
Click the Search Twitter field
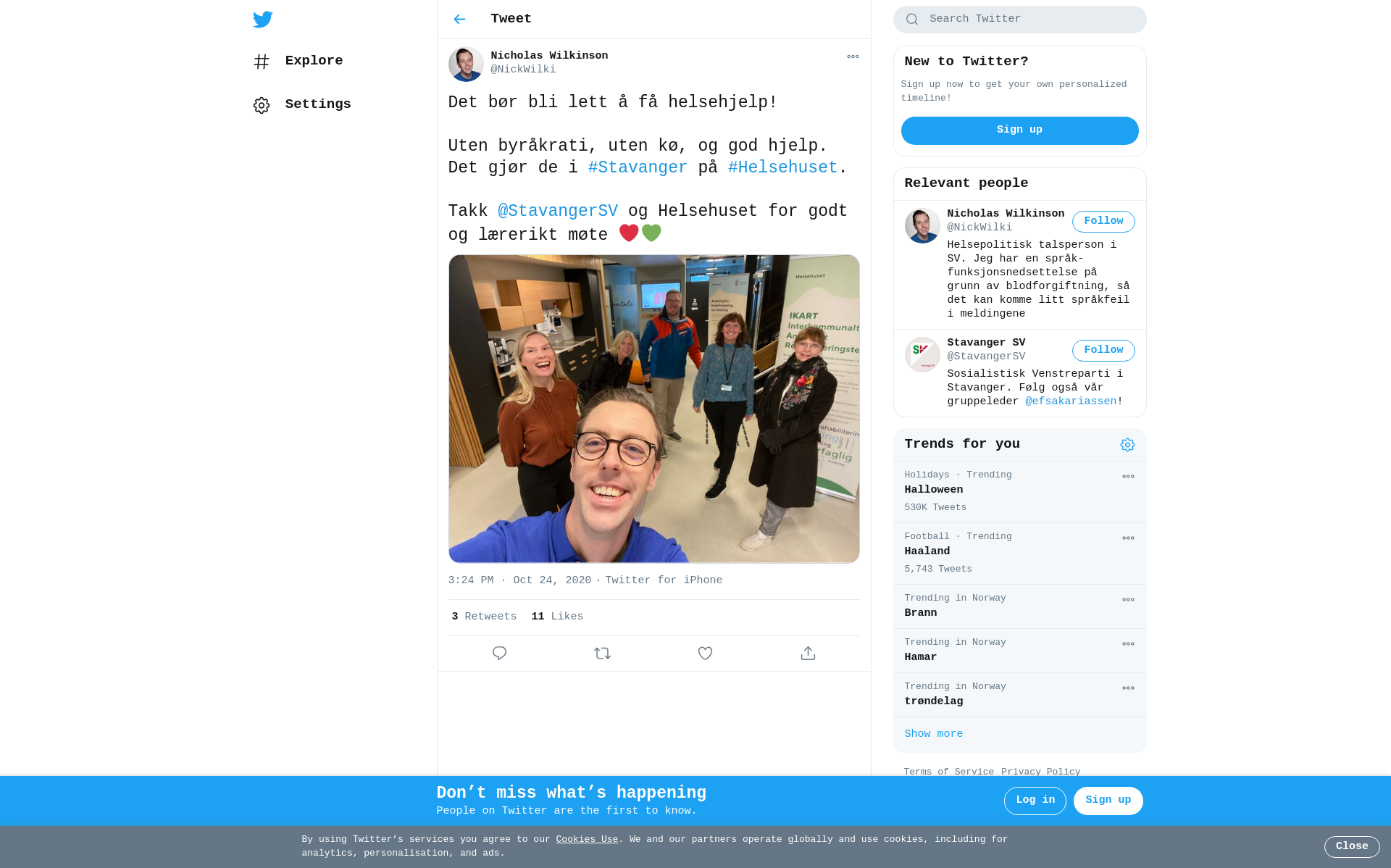1029,20
